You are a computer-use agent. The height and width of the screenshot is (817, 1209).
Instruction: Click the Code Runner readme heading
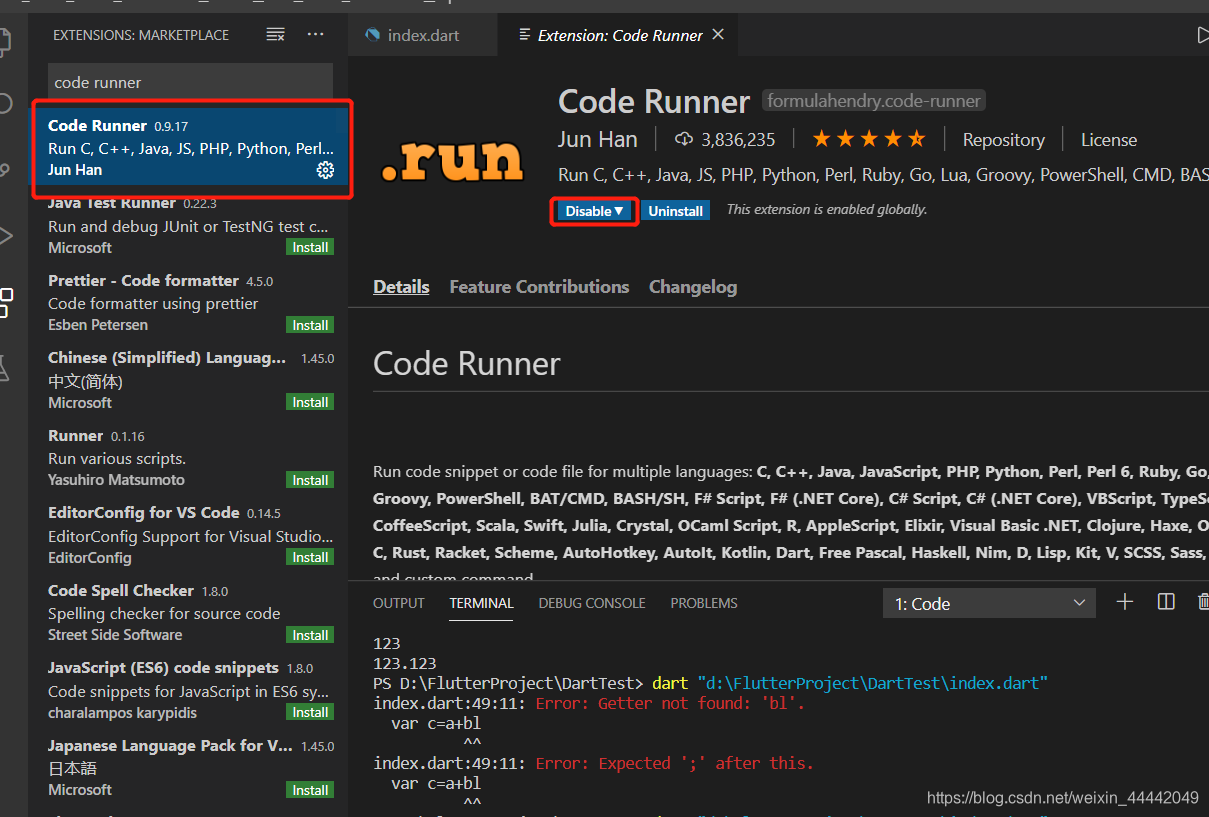[466, 363]
